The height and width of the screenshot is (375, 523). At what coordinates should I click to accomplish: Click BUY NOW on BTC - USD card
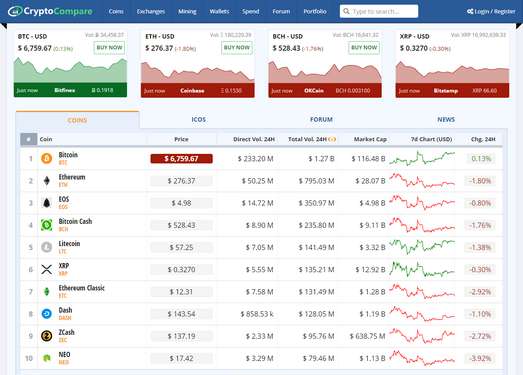coord(109,48)
